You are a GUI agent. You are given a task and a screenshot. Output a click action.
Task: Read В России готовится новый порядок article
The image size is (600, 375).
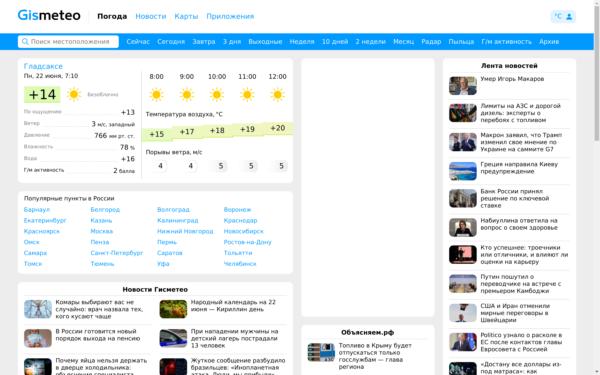click(98, 335)
